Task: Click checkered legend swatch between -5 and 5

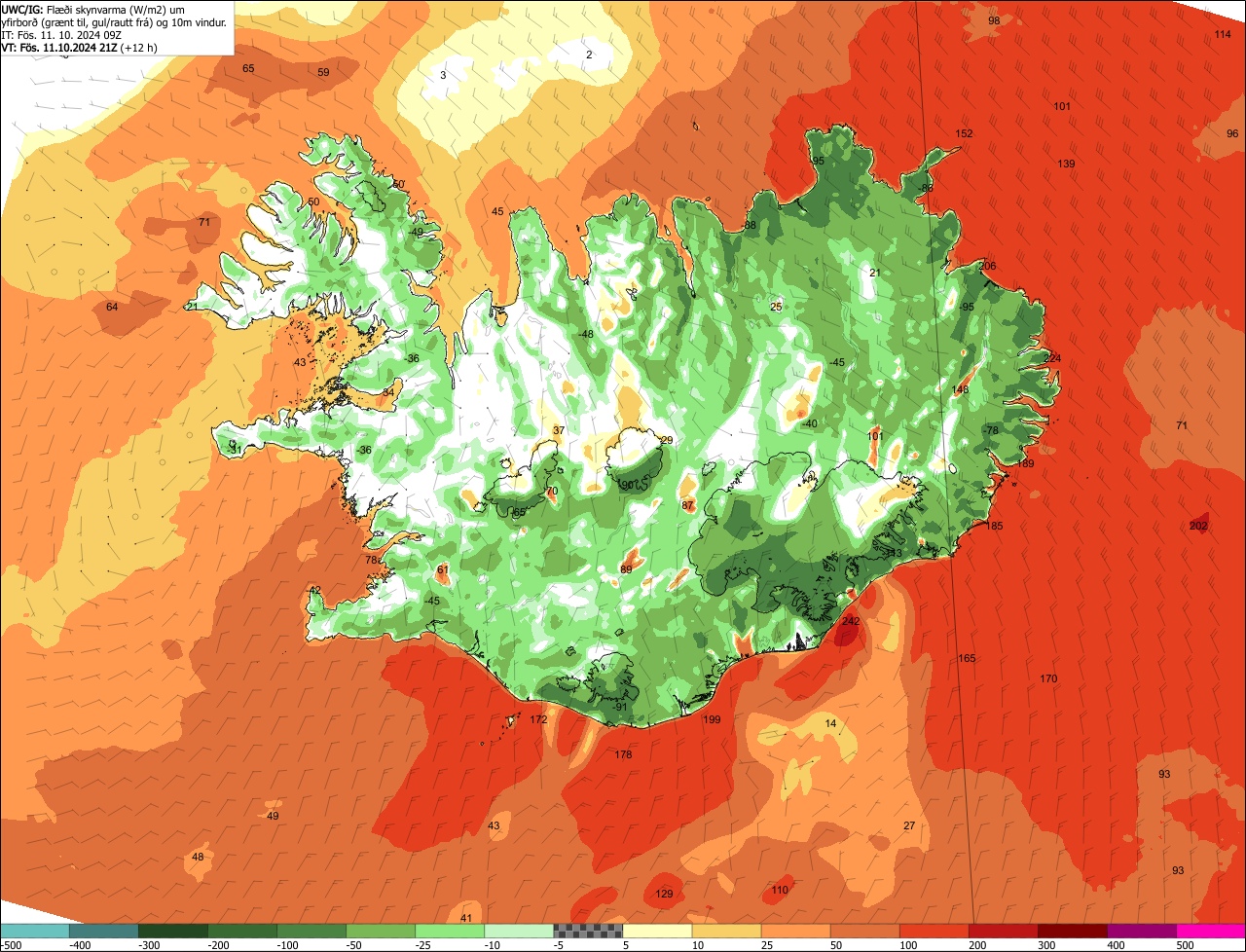Action: click(588, 931)
